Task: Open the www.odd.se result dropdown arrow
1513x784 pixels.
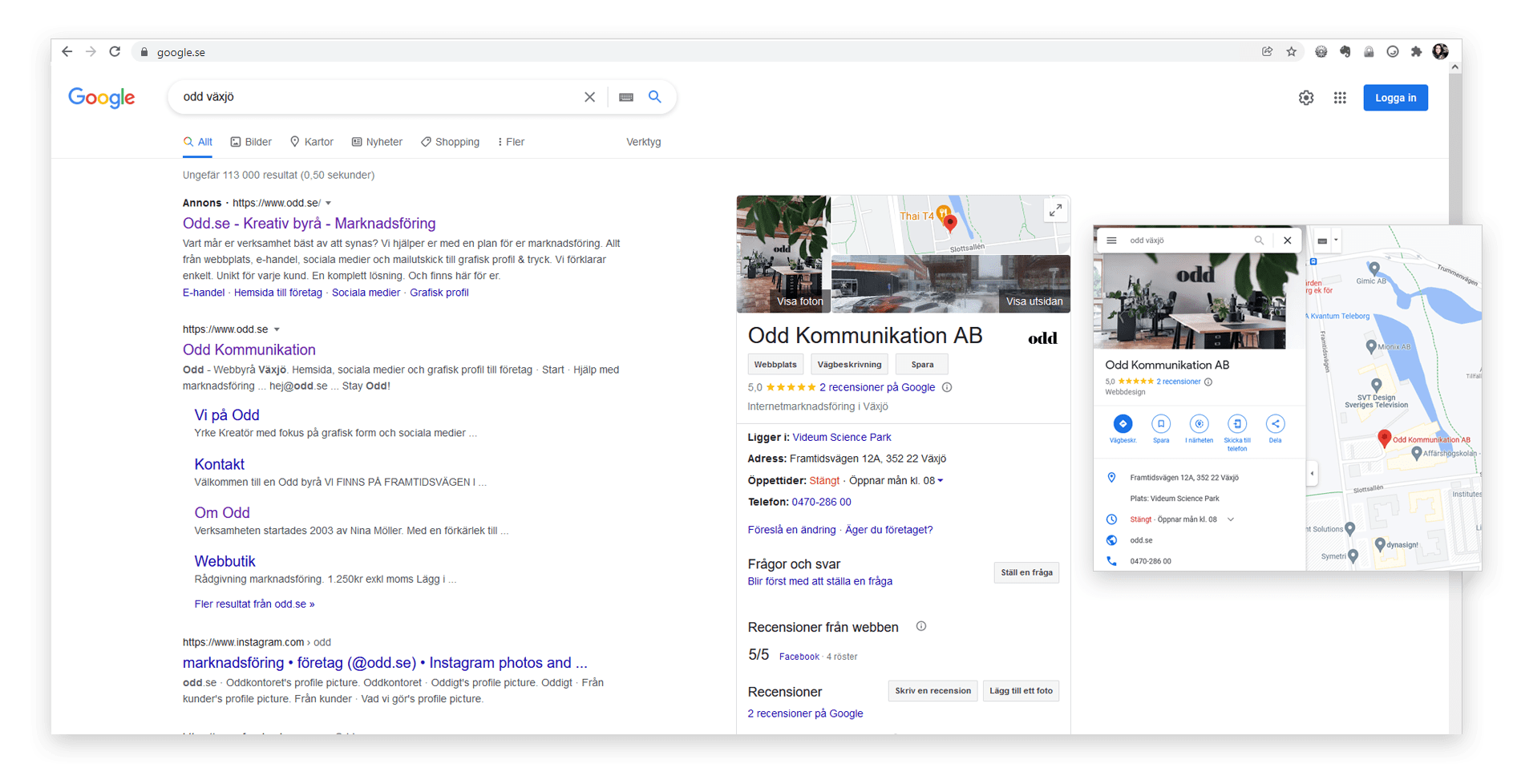Action: (x=277, y=329)
